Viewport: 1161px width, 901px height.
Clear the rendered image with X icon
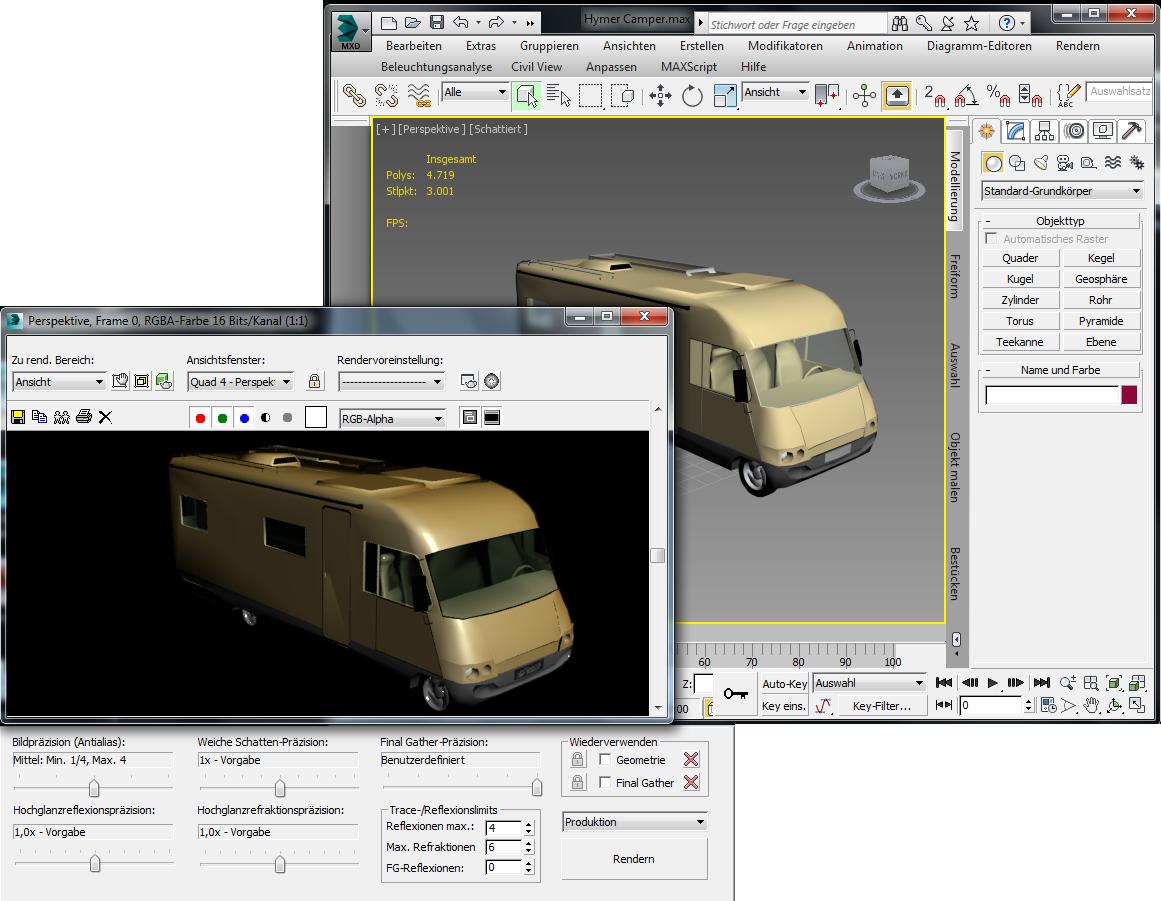tap(105, 417)
